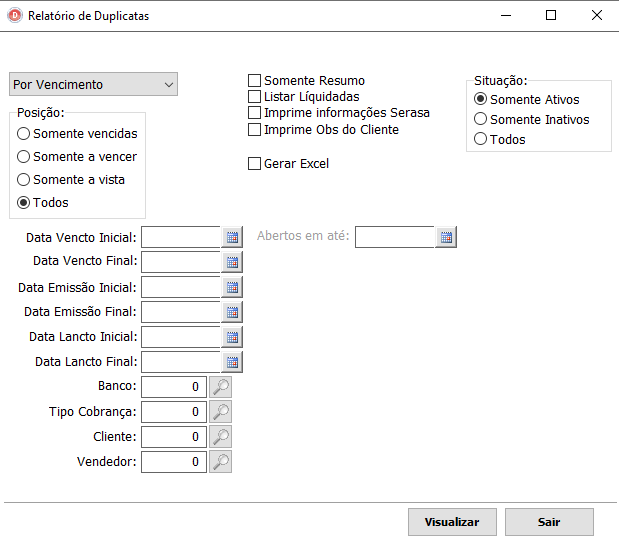Search Vendedor using magnifier icon
The height and width of the screenshot is (543, 620).
click(x=220, y=462)
